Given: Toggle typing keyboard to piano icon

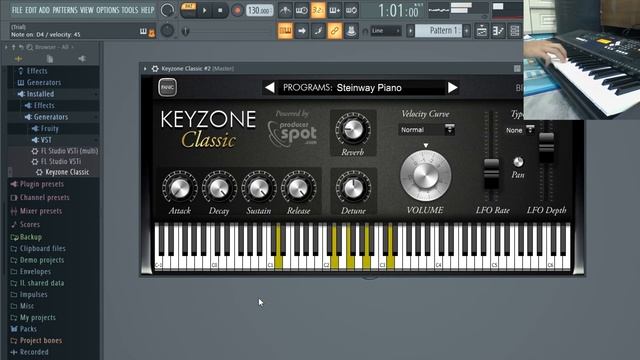Looking at the screenshot, I should (x=285, y=31).
